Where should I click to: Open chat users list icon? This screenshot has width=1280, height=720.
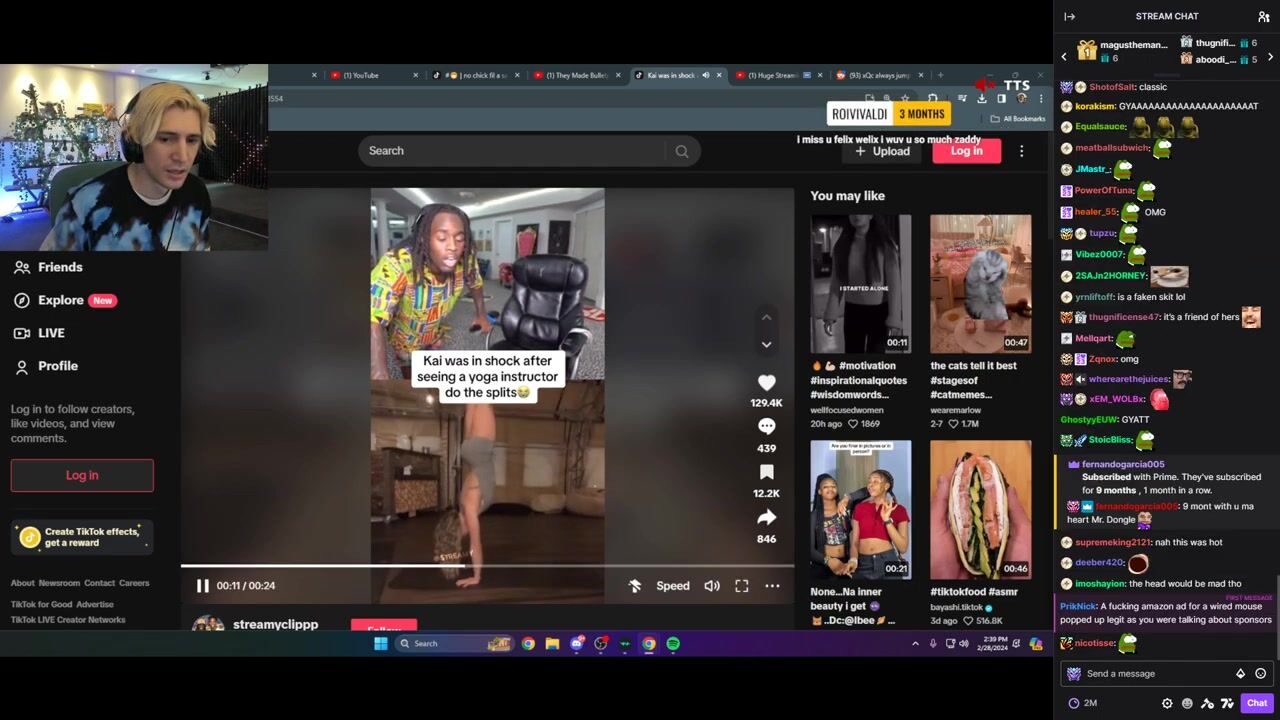pyautogui.click(x=1263, y=16)
